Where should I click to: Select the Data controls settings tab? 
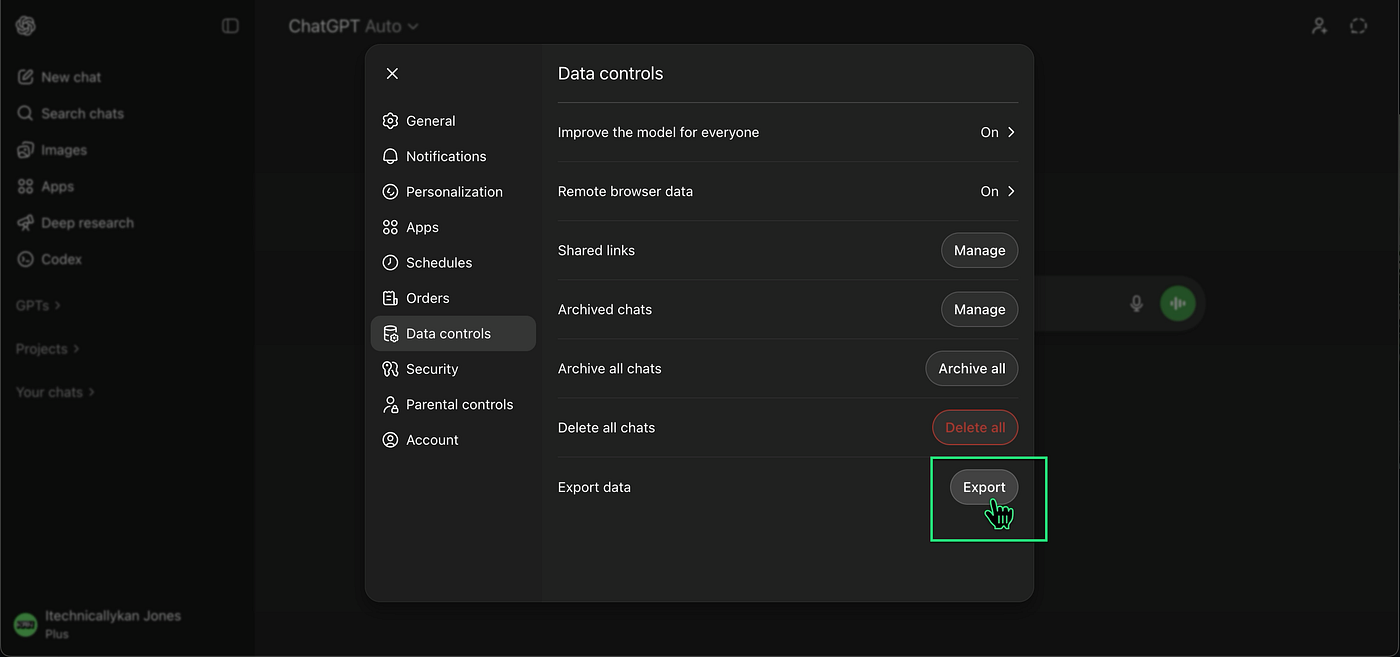(x=453, y=334)
